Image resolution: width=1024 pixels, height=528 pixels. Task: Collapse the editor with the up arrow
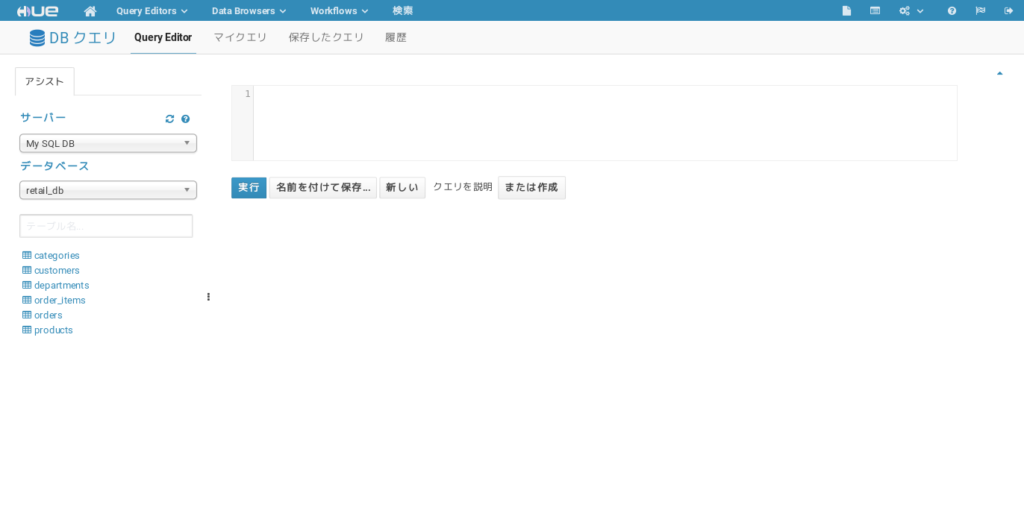pos(999,73)
